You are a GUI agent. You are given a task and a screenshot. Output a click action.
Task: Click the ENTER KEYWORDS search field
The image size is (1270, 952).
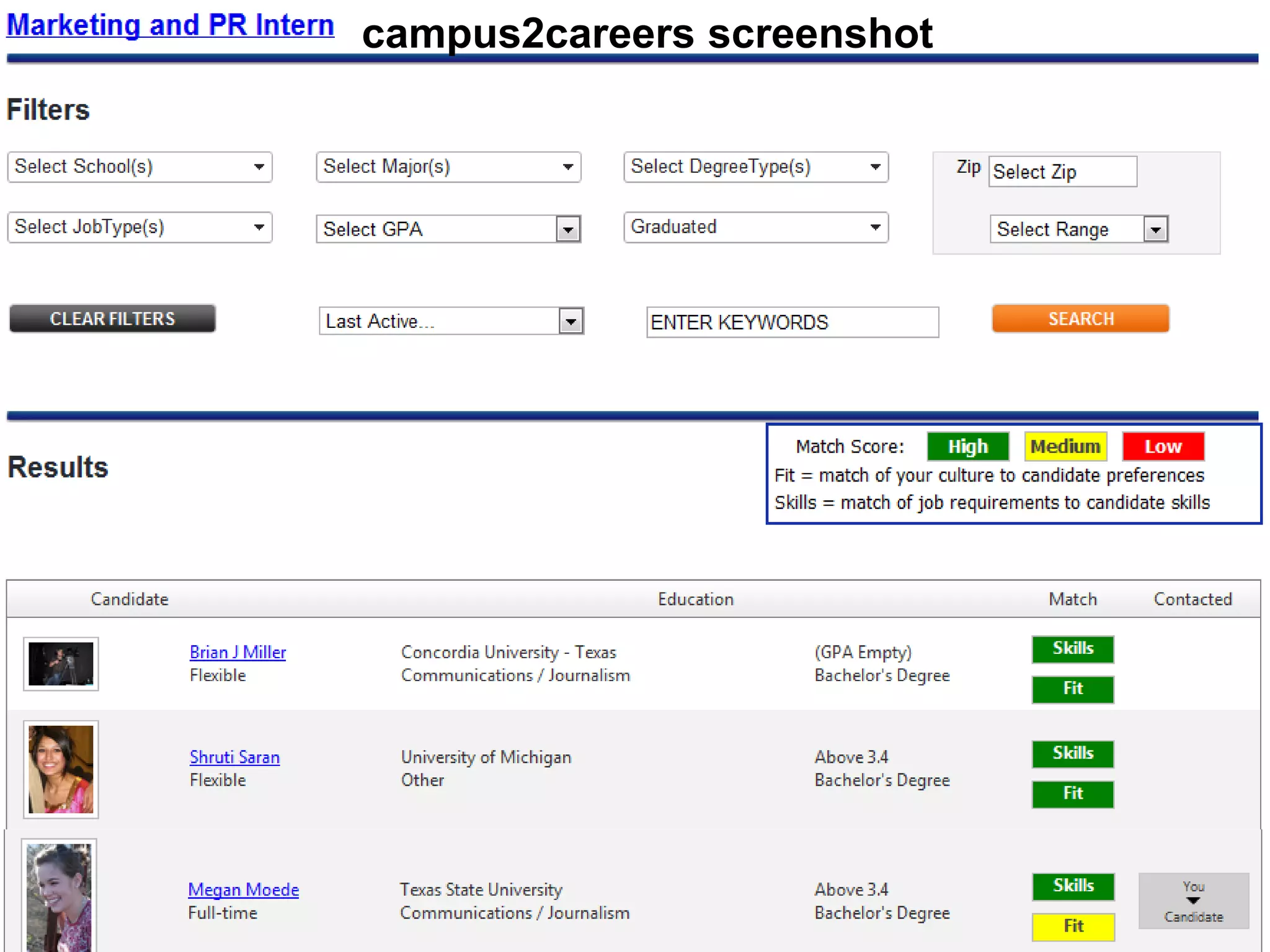[793, 322]
